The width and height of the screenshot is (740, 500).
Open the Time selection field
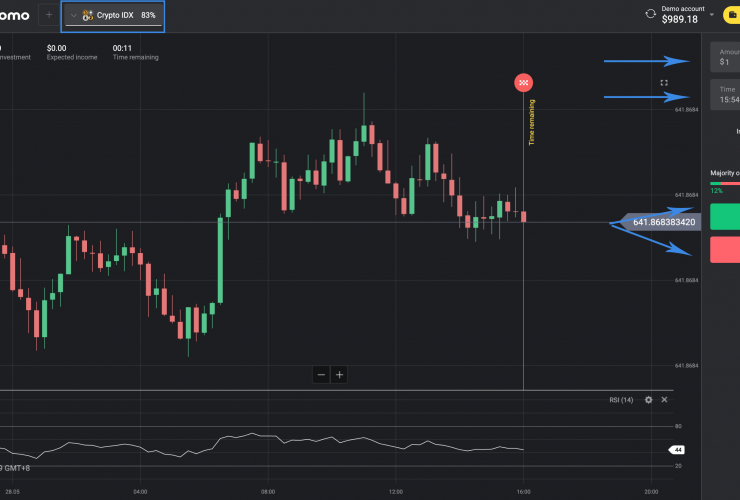725,95
